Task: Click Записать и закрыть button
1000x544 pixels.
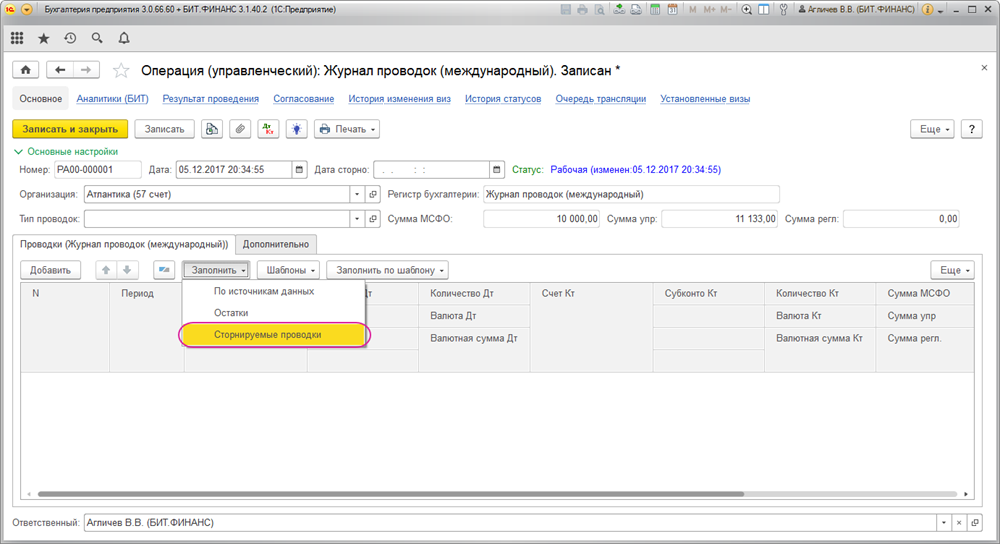Action: pos(70,129)
